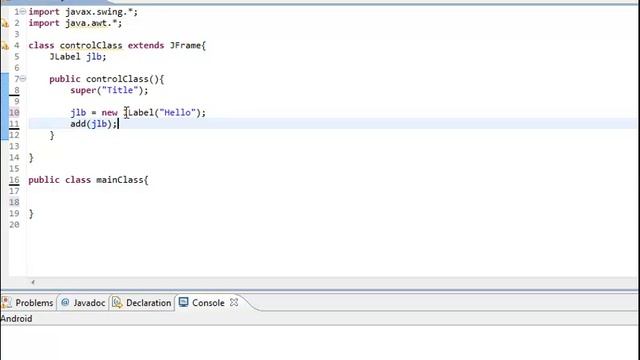Click the Console monitor icon
The image size is (640, 360).
pos(184,302)
